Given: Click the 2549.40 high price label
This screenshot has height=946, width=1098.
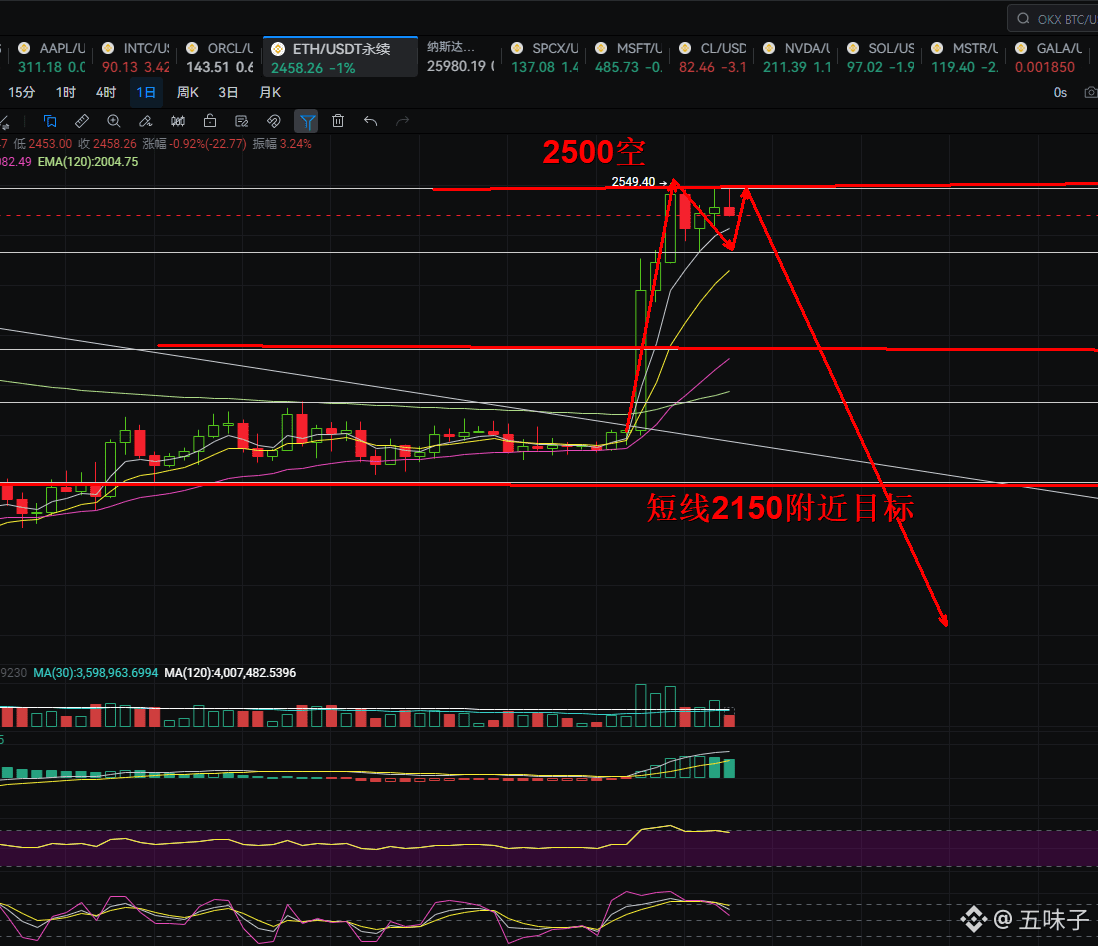Looking at the screenshot, I should (x=633, y=182).
